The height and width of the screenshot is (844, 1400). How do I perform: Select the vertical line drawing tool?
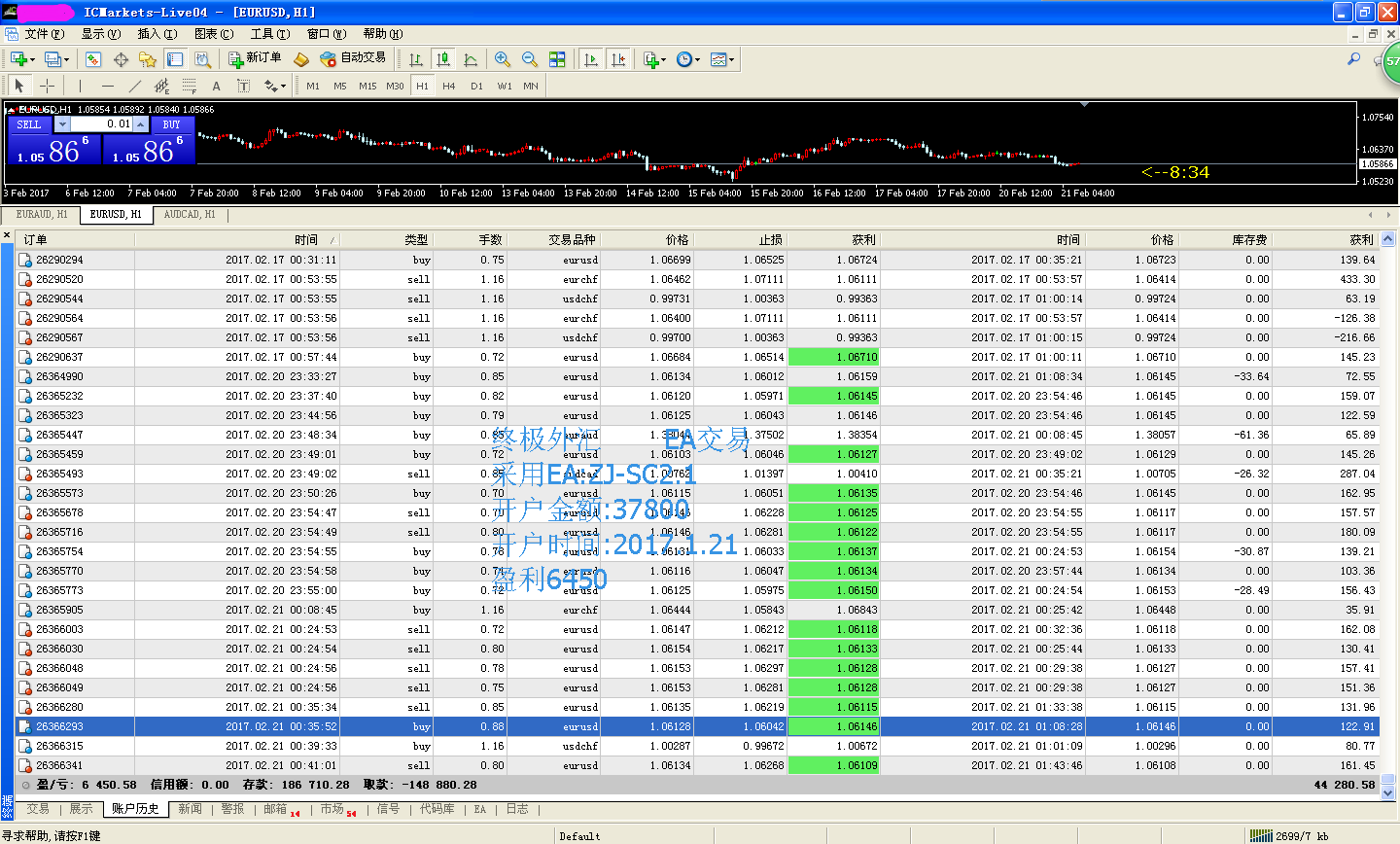point(81,86)
